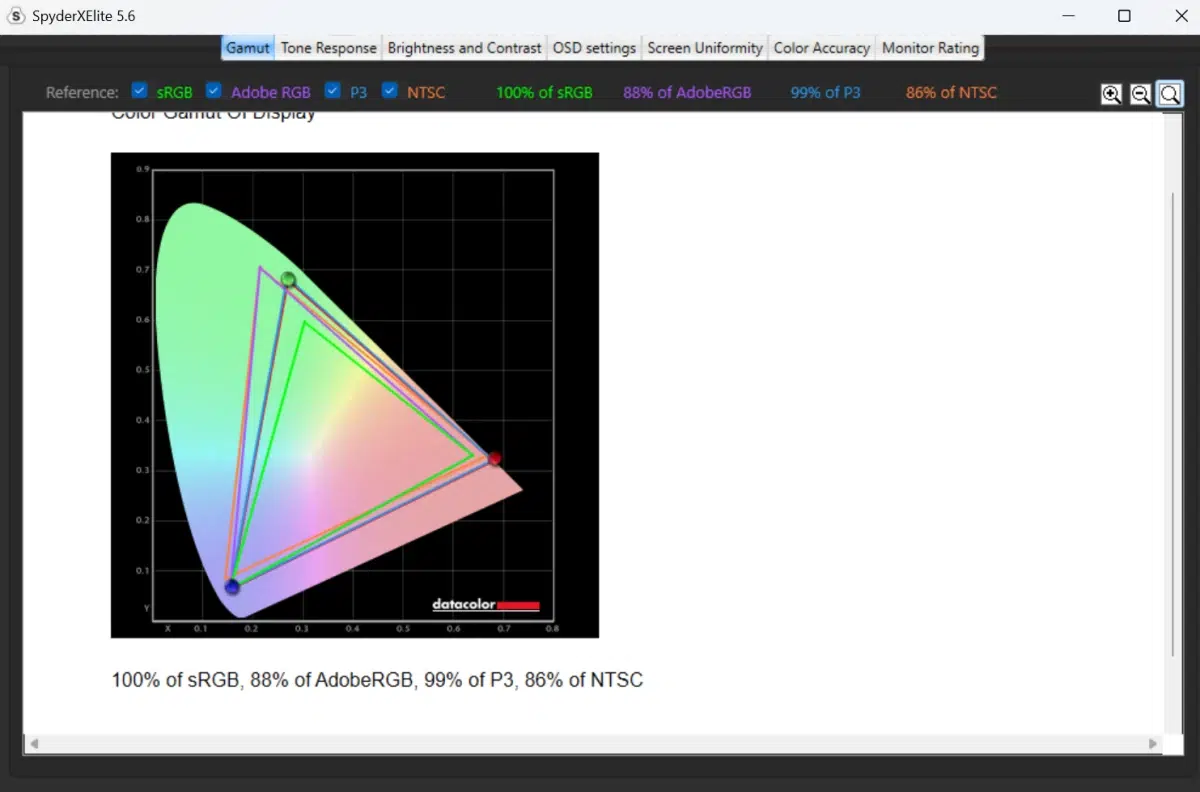Screen dimensions: 1200x792
Task: Click the fit-to-window magnifier icon
Action: click(1169, 94)
